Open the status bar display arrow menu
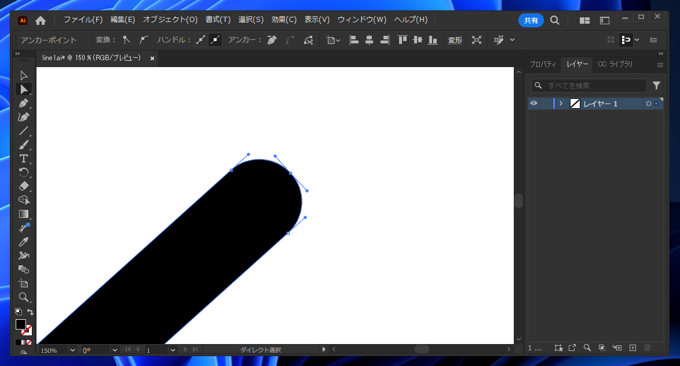 324,350
